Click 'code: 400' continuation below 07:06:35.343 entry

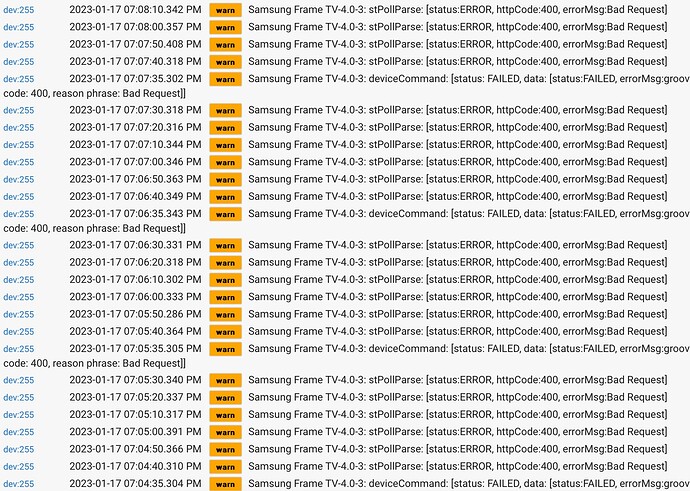click(x=95, y=228)
